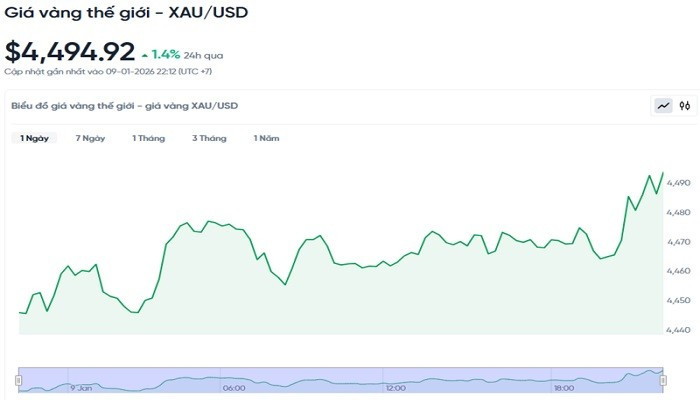
Task: Click the left handle of the range navigator
Action: 18,380
